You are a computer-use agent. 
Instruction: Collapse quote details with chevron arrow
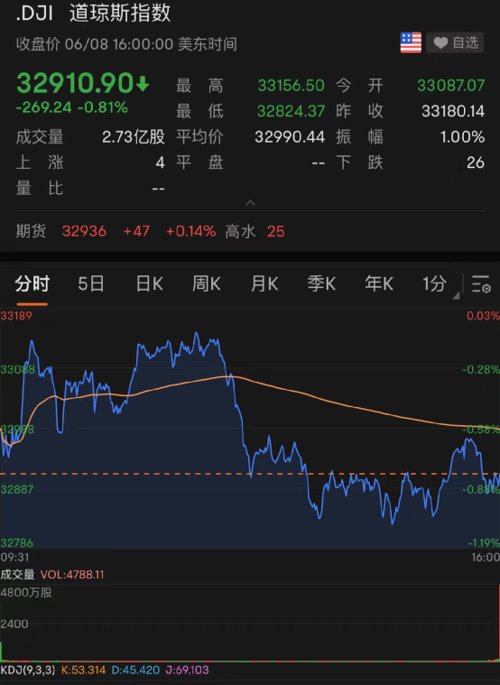(250, 203)
